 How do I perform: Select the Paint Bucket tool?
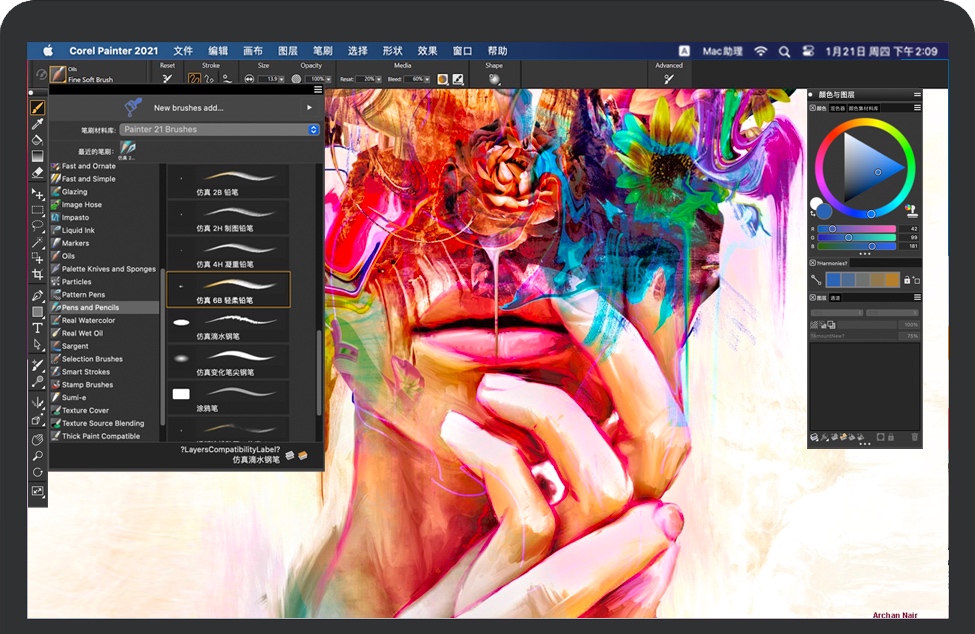click(37, 140)
